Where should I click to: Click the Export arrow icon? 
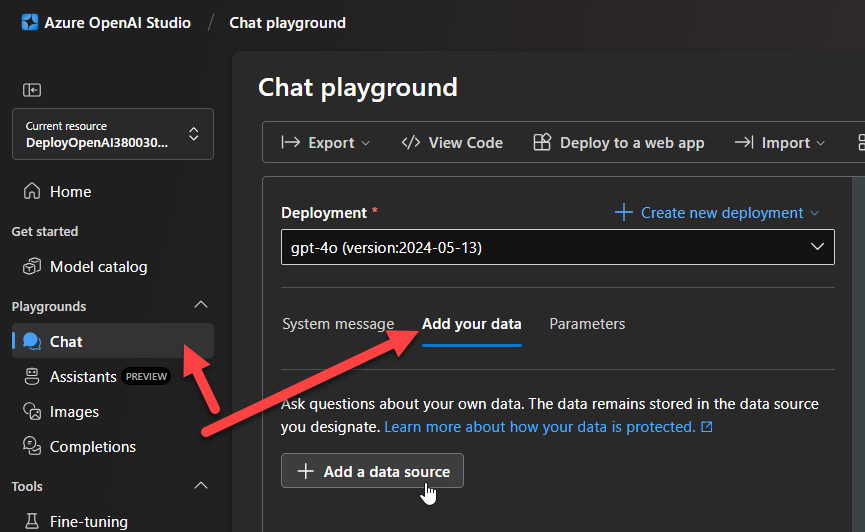pyautogui.click(x=291, y=142)
